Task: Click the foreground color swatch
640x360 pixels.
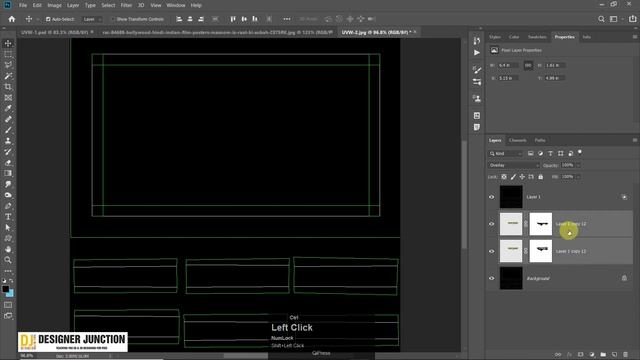Action: [5, 289]
